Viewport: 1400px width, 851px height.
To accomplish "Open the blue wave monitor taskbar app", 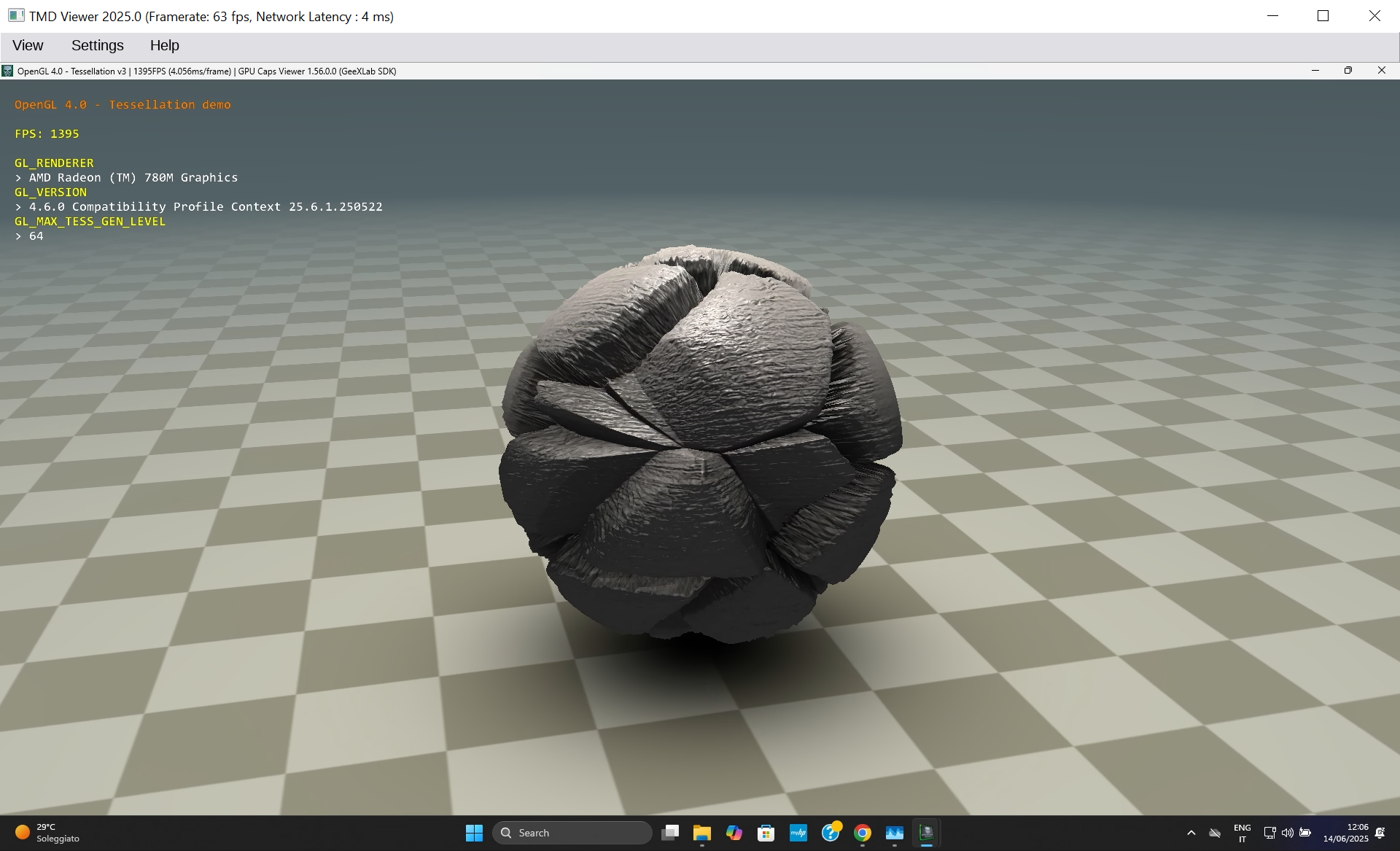I will pyautogui.click(x=895, y=833).
